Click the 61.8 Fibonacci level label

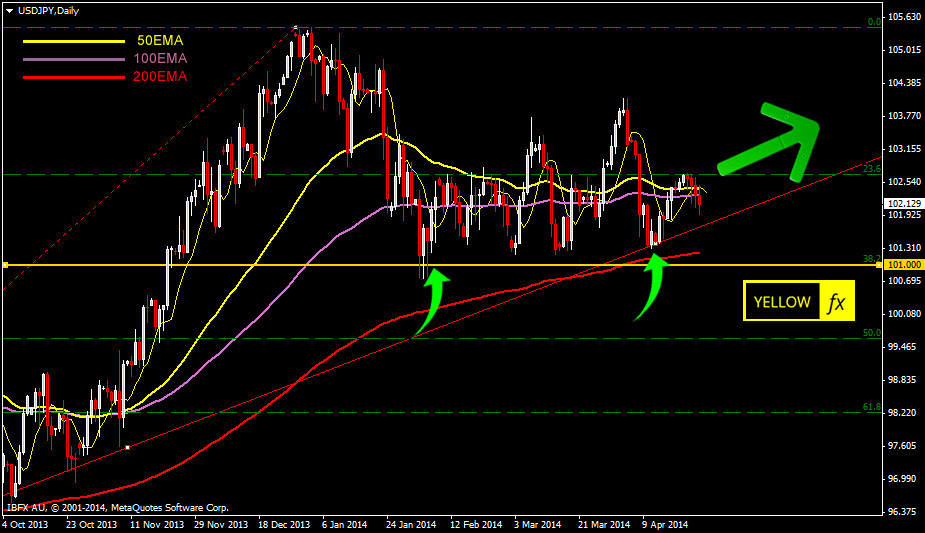click(870, 407)
